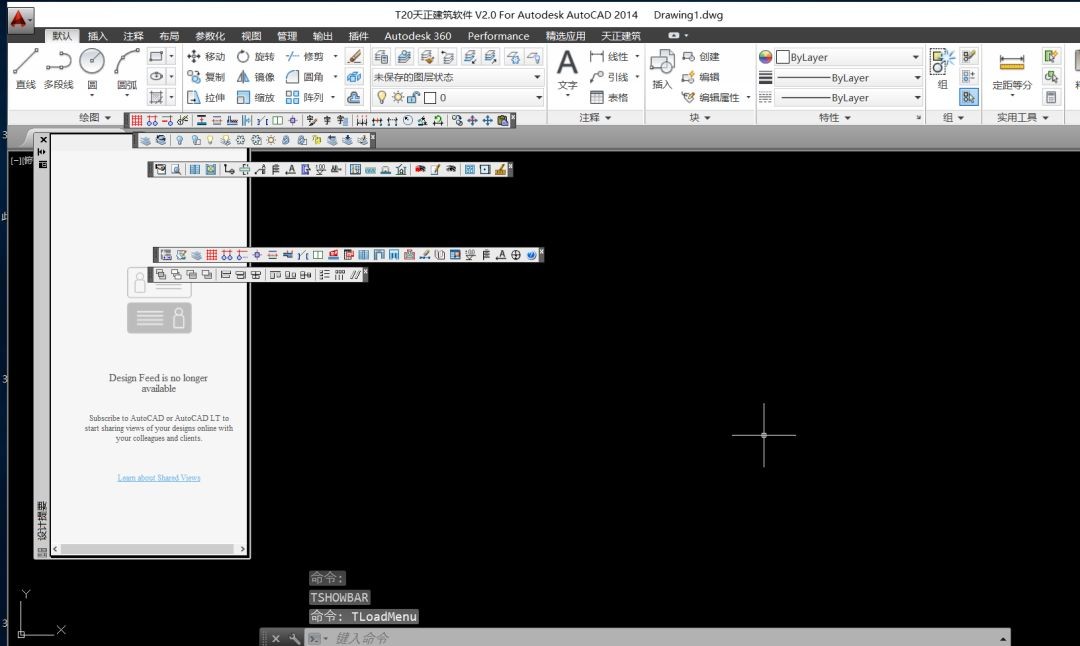Switch to the 视图 ribbon tab

click(251, 36)
